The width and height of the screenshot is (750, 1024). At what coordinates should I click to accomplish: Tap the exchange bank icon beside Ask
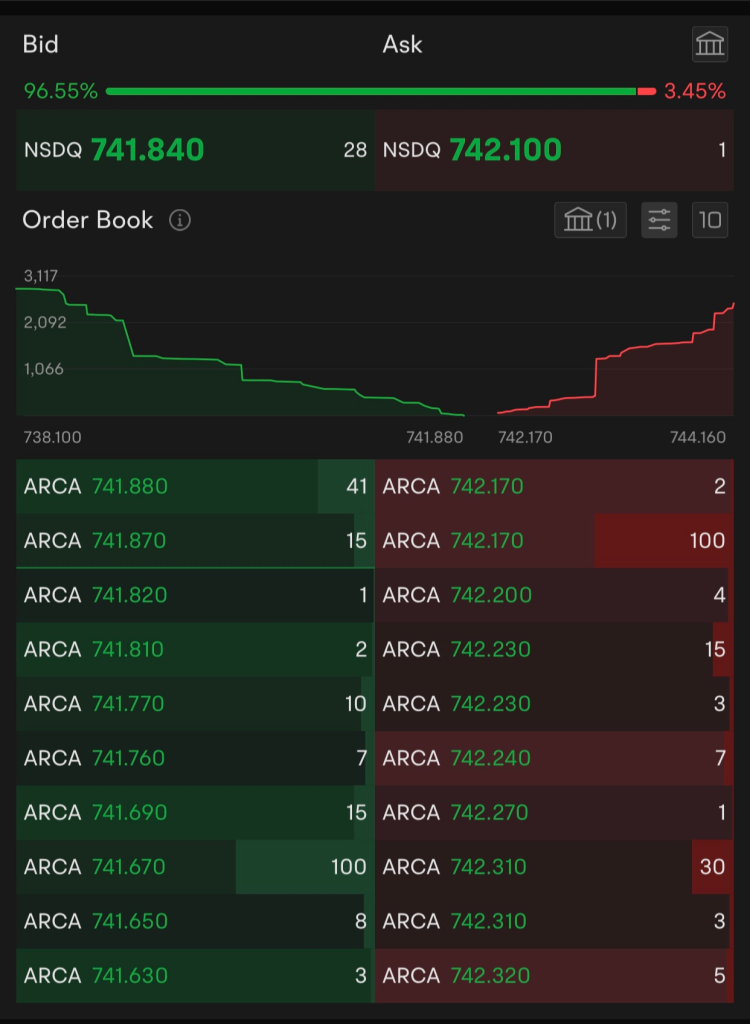pos(709,44)
